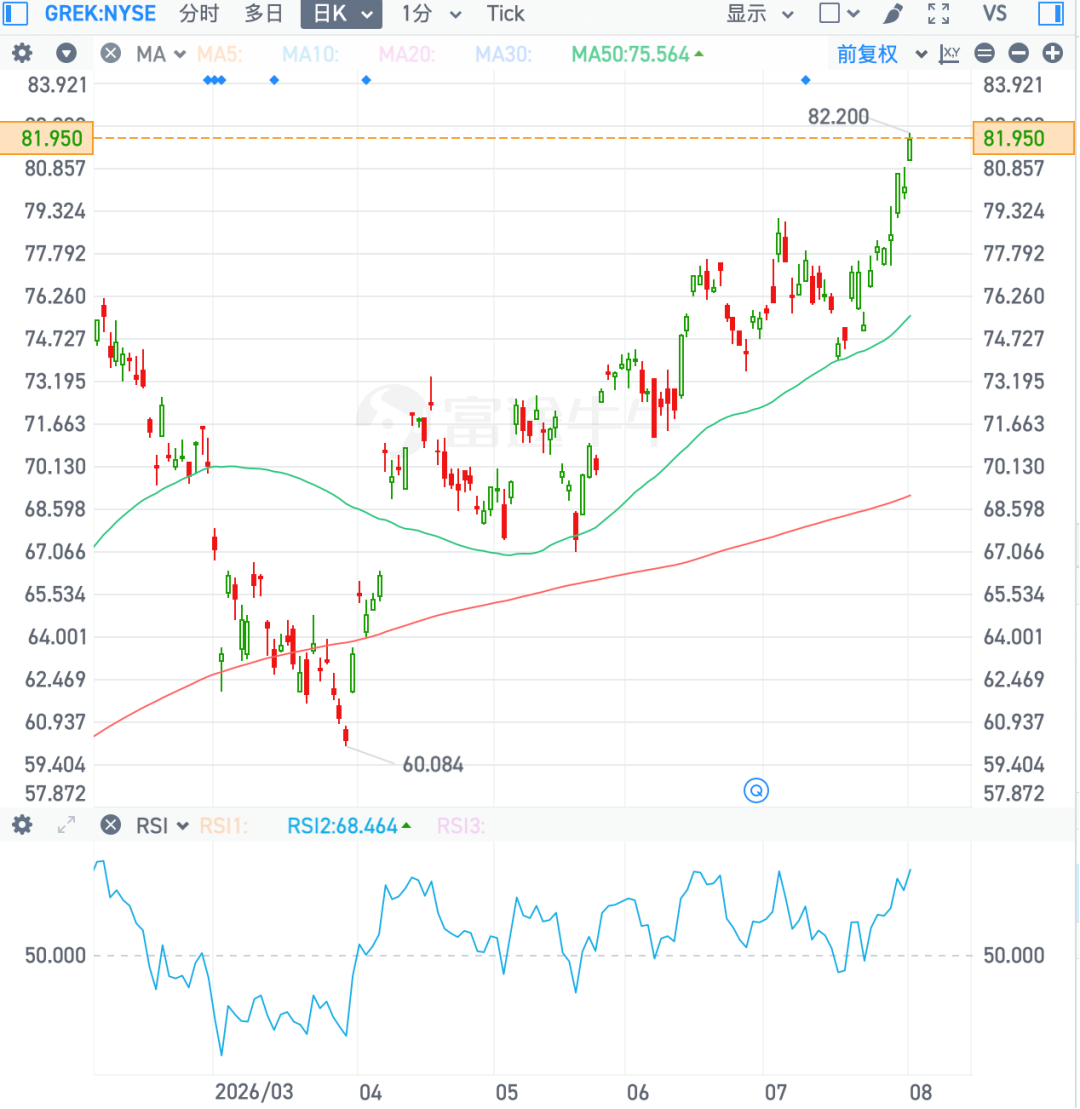Select the 1分 one-minute tab
The height and width of the screenshot is (1109, 1080).
[417, 13]
